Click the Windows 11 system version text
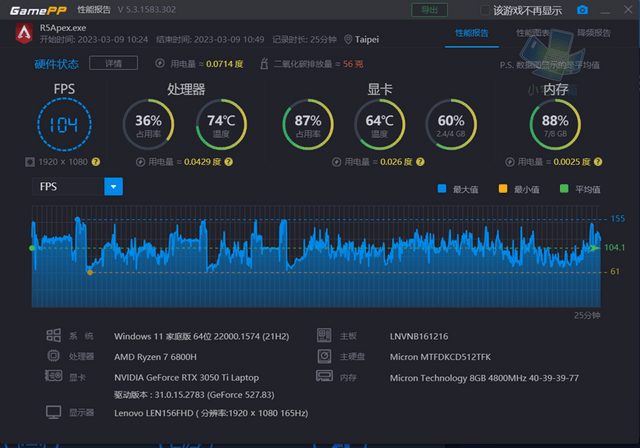This screenshot has width=640, height=448. [202, 337]
